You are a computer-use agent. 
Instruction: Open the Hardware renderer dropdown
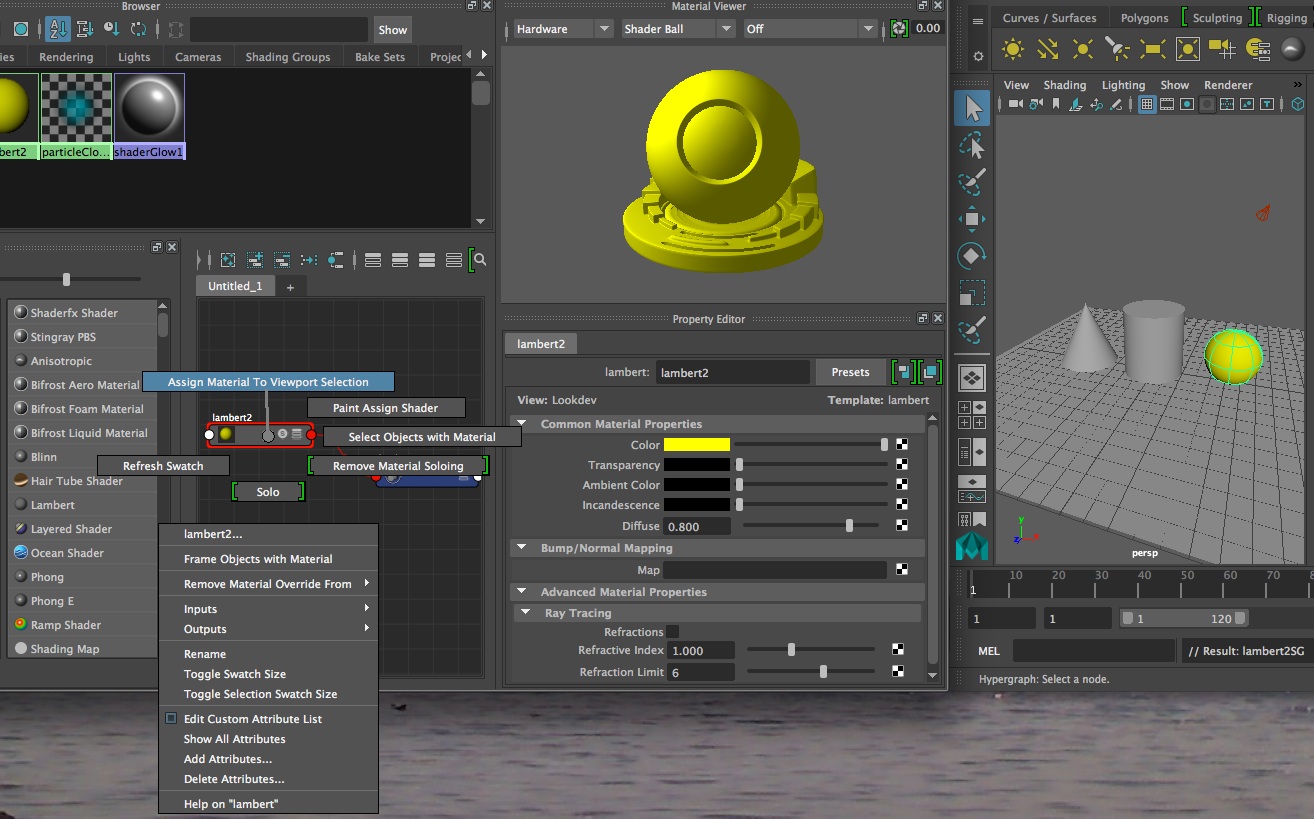pos(561,29)
